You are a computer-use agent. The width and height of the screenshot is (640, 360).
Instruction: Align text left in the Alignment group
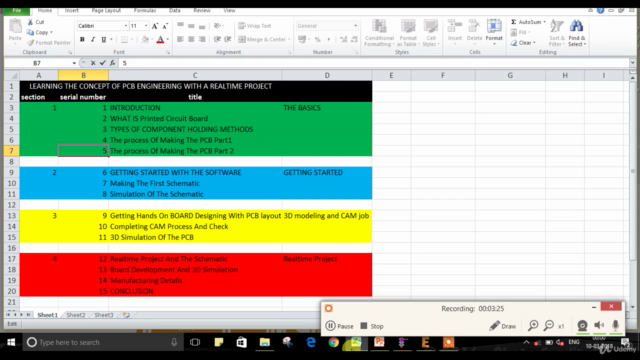(180, 39)
